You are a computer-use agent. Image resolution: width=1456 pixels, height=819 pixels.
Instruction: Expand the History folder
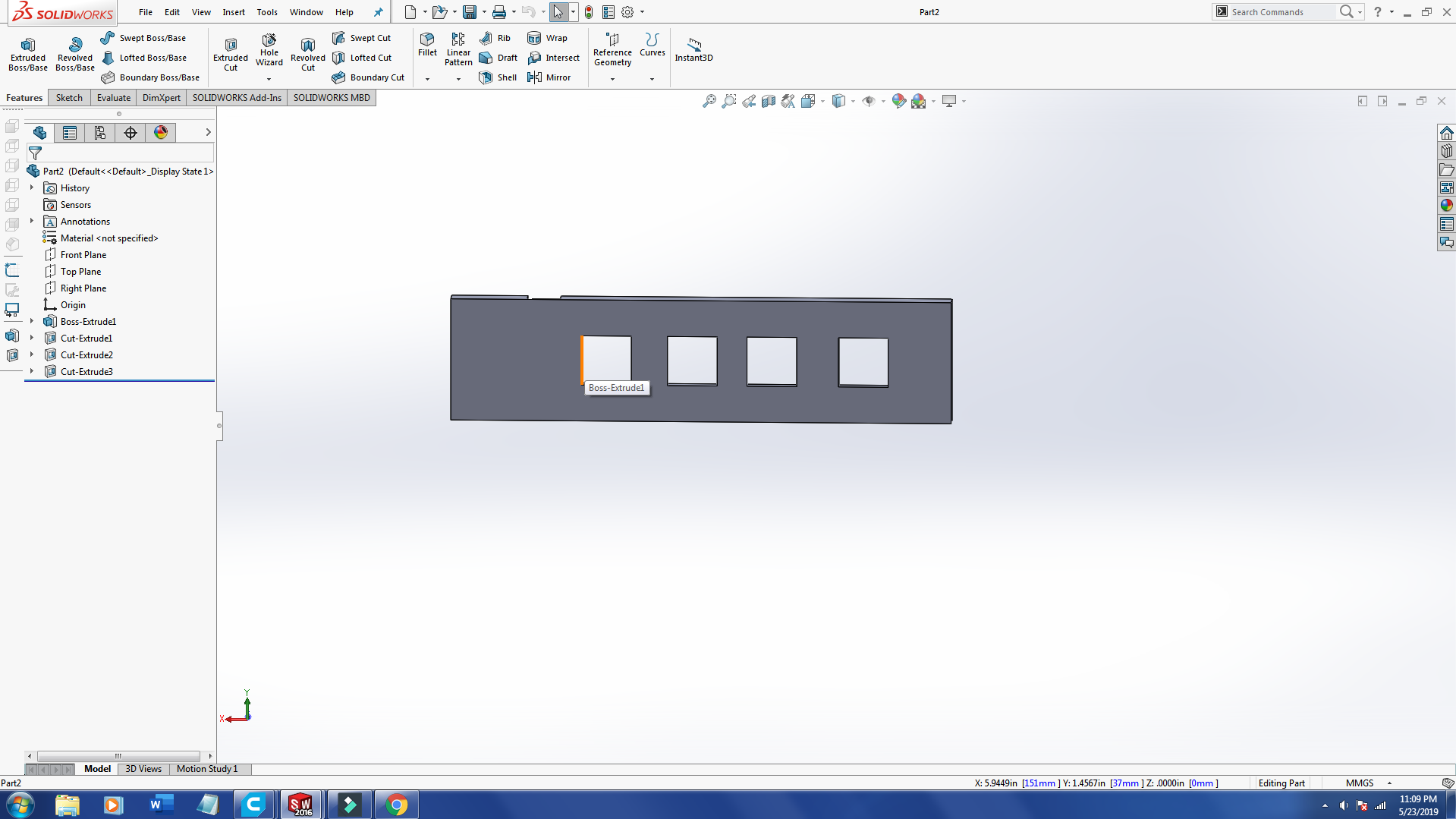(x=32, y=187)
